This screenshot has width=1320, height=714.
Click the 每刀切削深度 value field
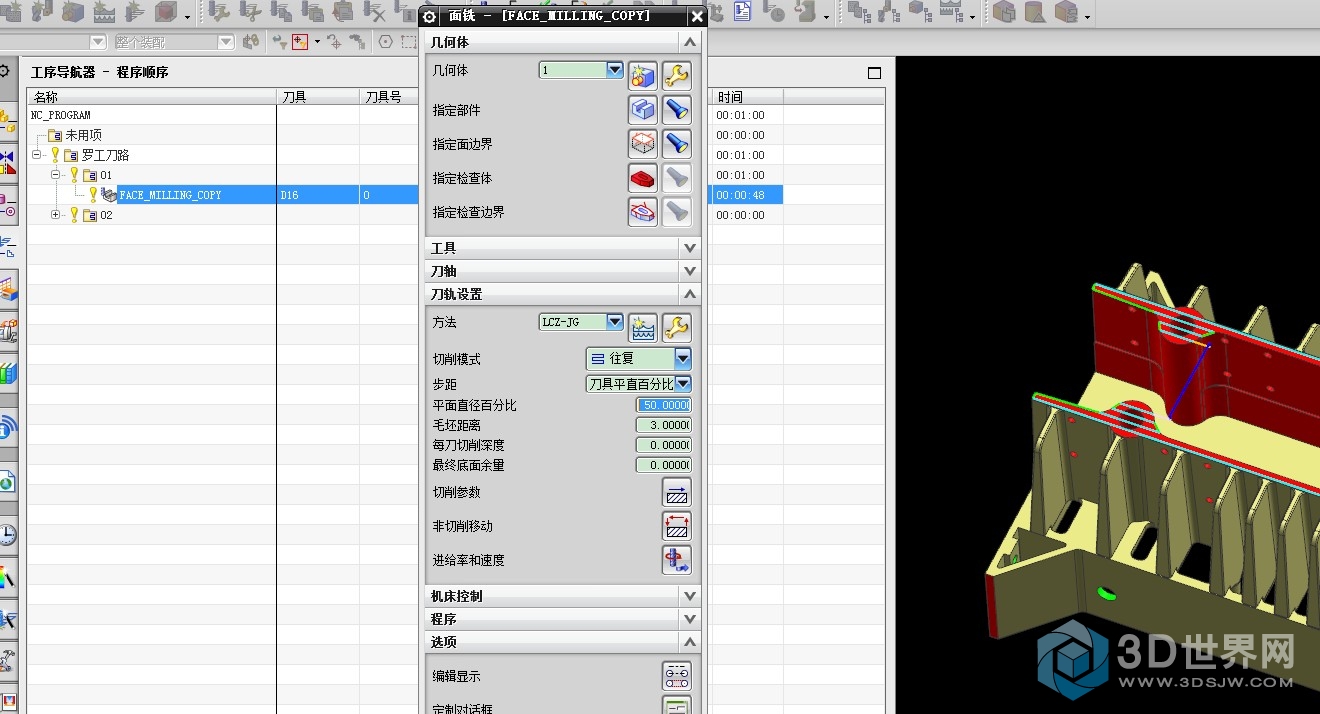(x=664, y=445)
